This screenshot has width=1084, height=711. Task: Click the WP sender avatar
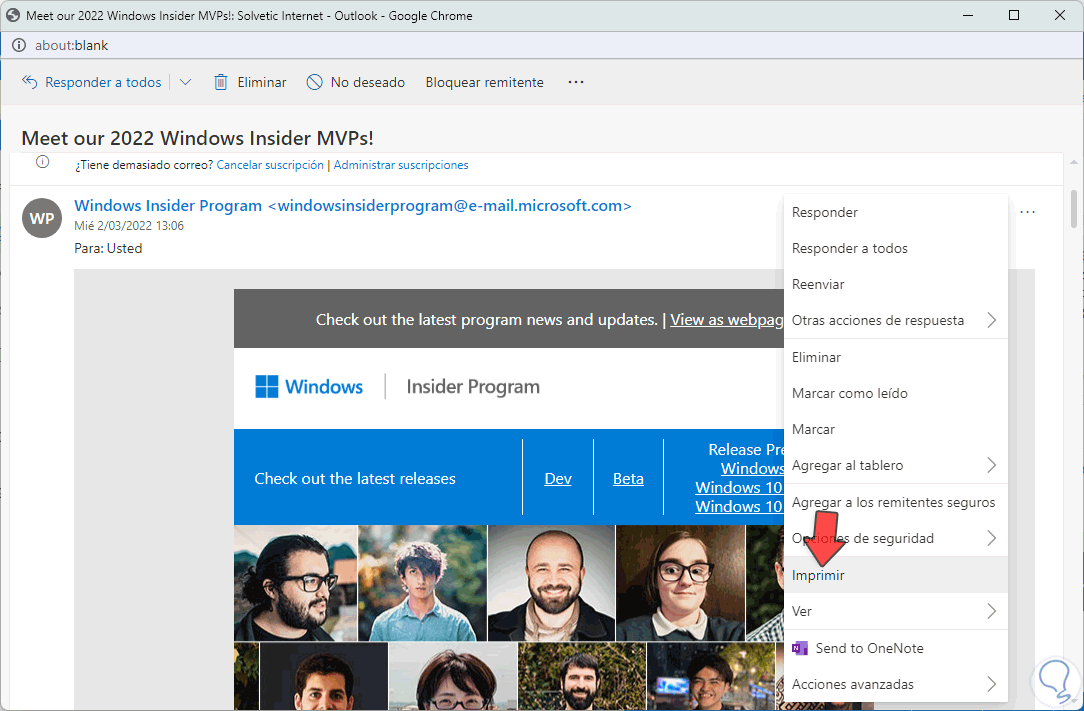click(42, 218)
